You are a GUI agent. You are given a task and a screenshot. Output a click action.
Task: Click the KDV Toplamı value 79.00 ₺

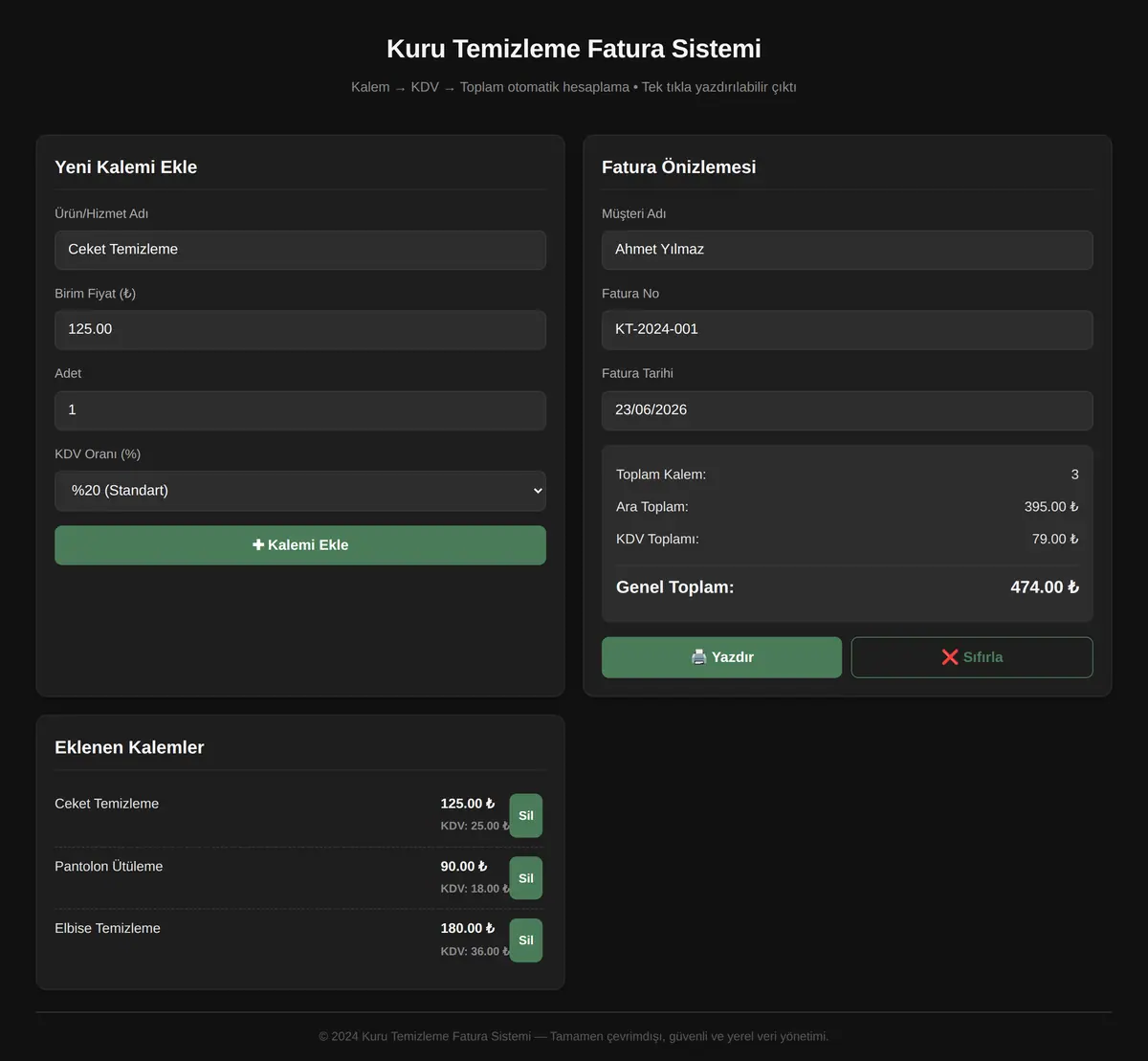[1055, 540]
